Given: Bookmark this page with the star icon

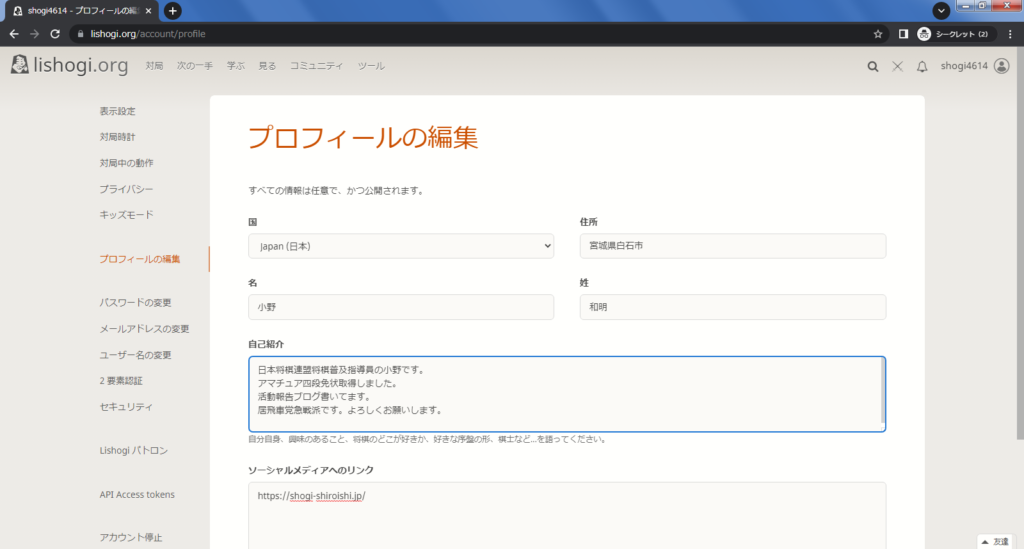Looking at the screenshot, I should tap(878, 34).
